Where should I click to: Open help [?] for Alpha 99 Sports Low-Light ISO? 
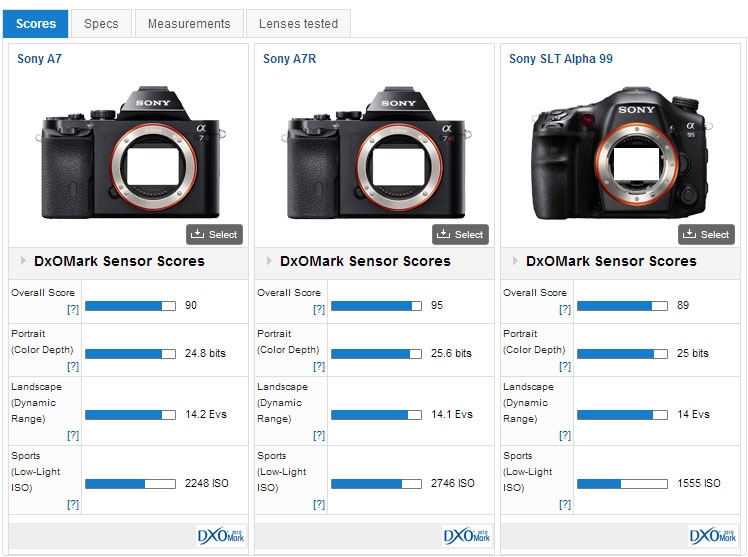coord(565,505)
